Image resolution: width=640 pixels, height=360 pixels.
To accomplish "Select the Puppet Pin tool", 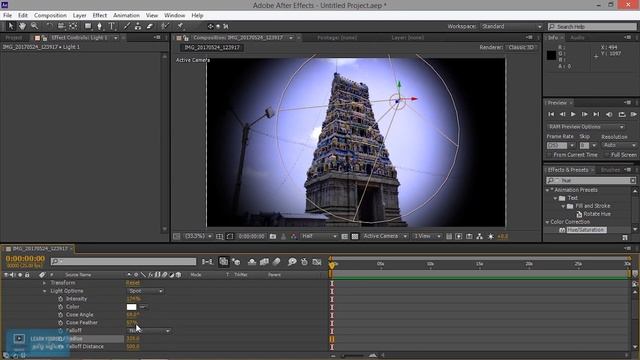I will (x=180, y=26).
